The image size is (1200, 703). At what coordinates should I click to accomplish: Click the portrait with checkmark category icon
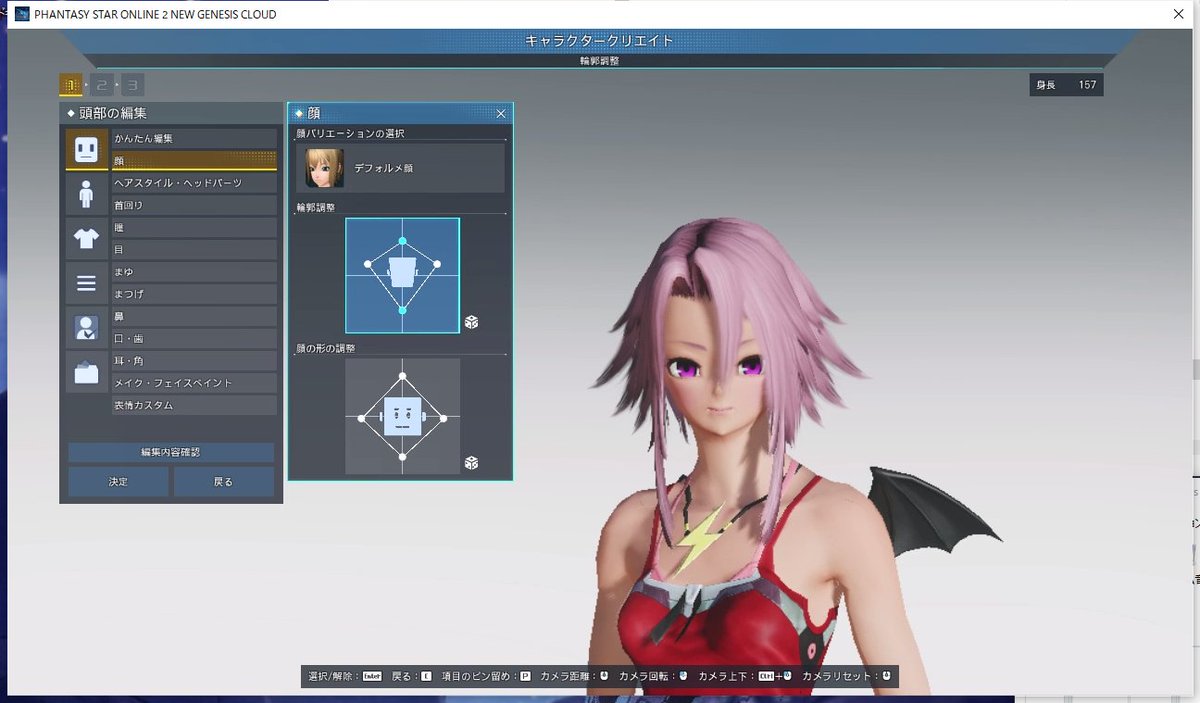[x=87, y=328]
